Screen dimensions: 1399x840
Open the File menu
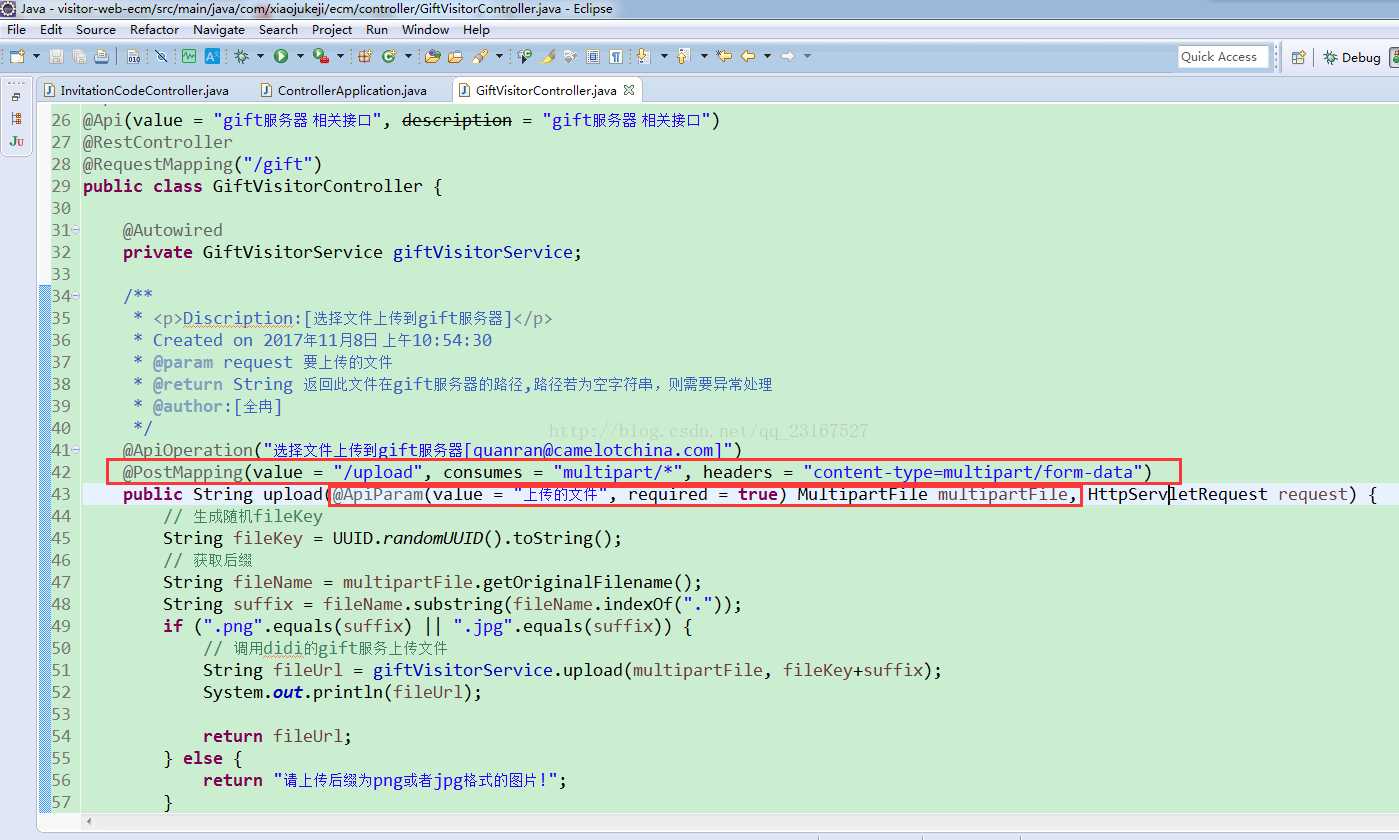[x=17, y=29]
